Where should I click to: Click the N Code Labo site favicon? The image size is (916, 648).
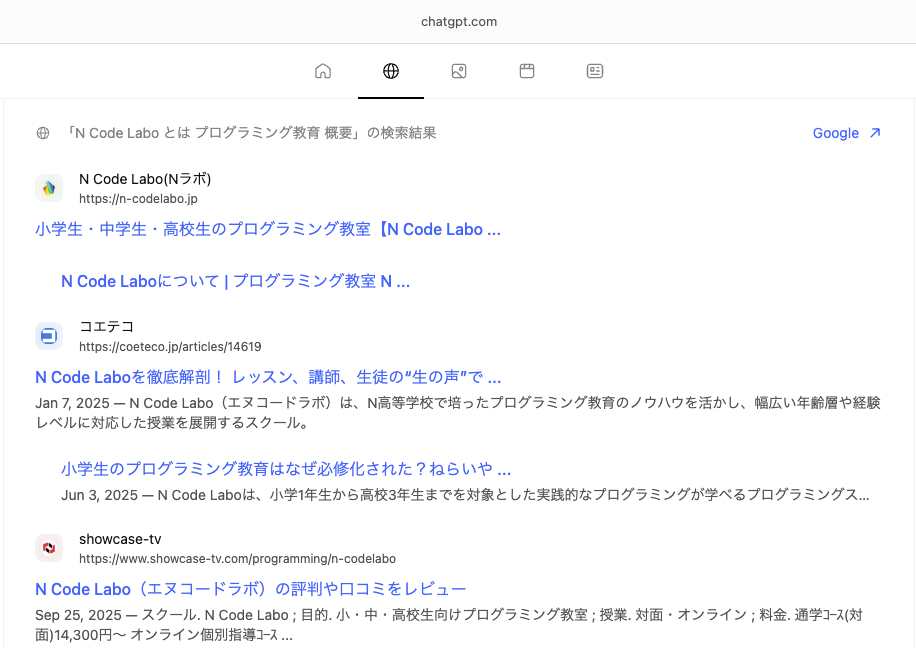pos(48,188)
